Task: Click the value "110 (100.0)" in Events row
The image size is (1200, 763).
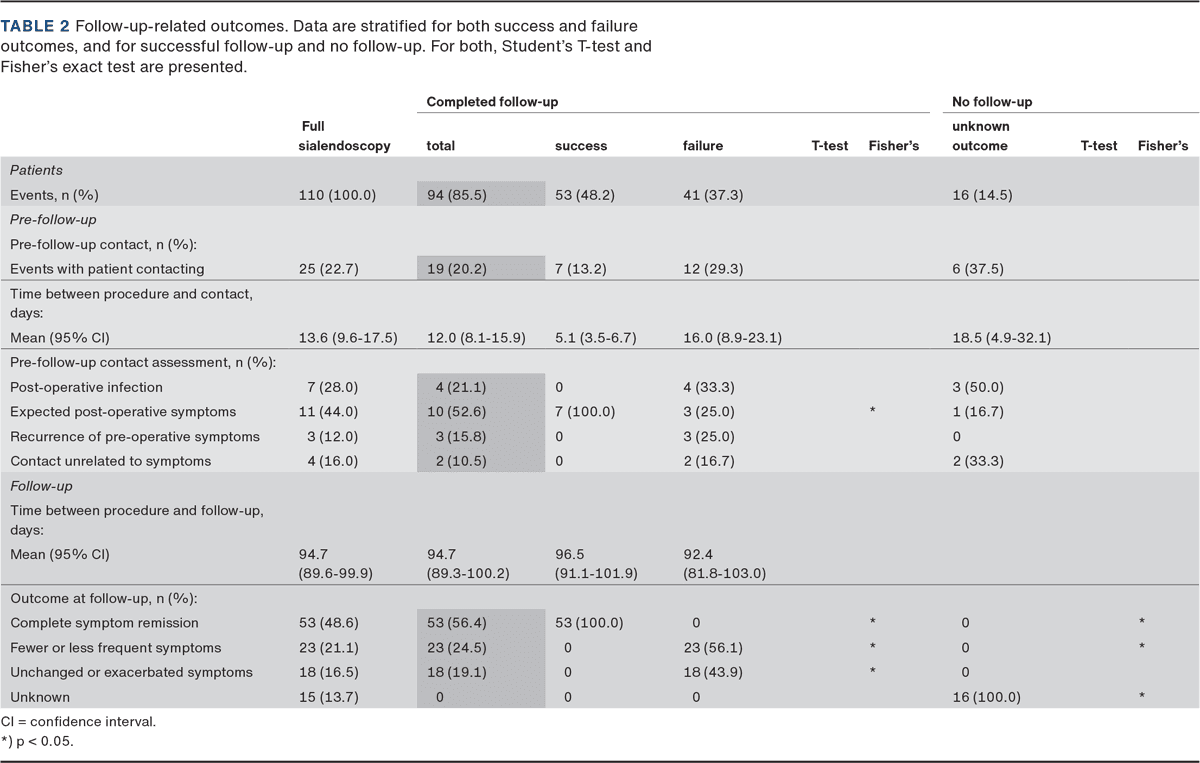Action: pyautogui.click(x=338, y=195)
